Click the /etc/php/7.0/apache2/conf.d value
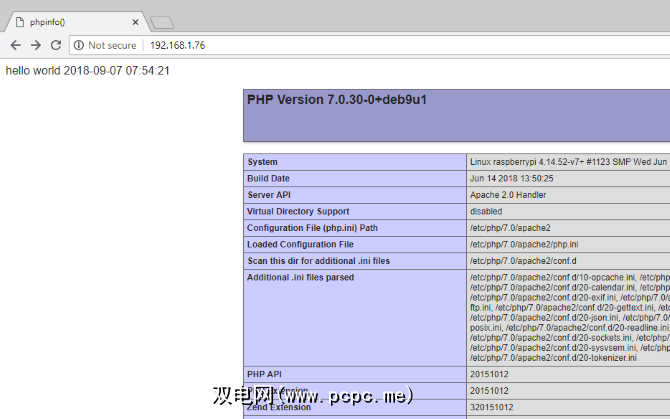The width and height of the screenshot is (670, 419). pos(523,261)
